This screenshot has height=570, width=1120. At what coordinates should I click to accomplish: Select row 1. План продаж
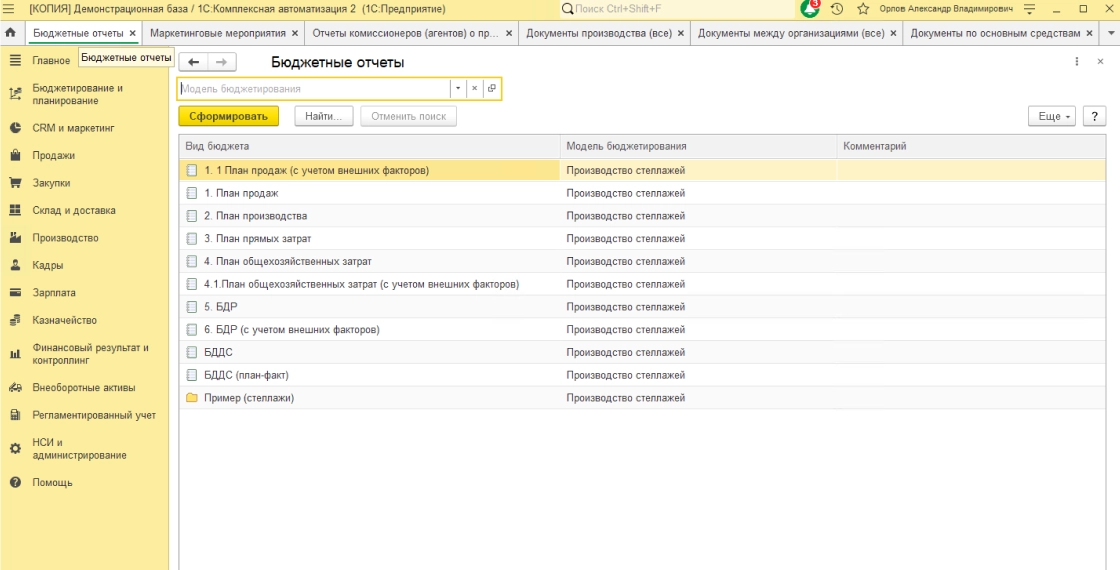(x=642, y=193)
